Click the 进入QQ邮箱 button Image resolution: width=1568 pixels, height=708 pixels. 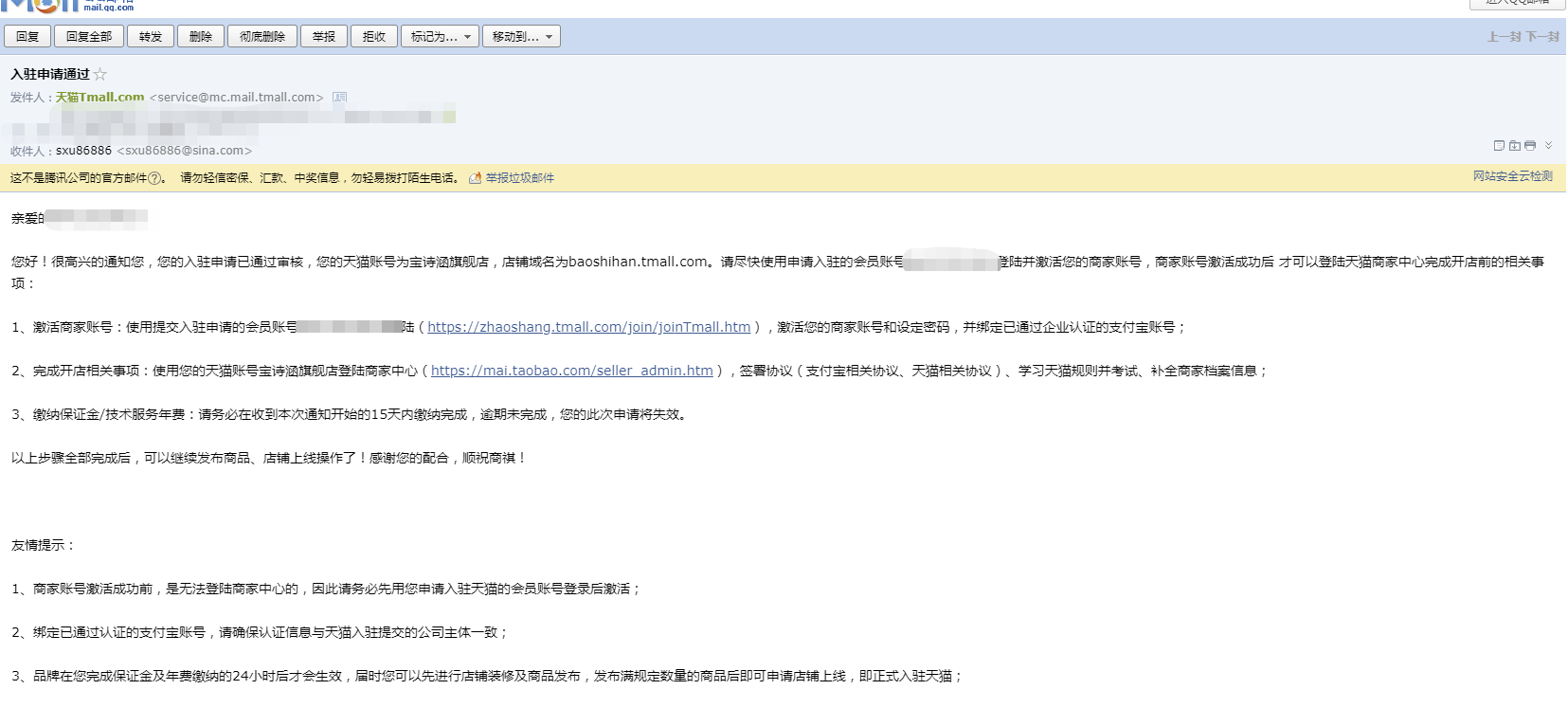[x=1517, y=4]
